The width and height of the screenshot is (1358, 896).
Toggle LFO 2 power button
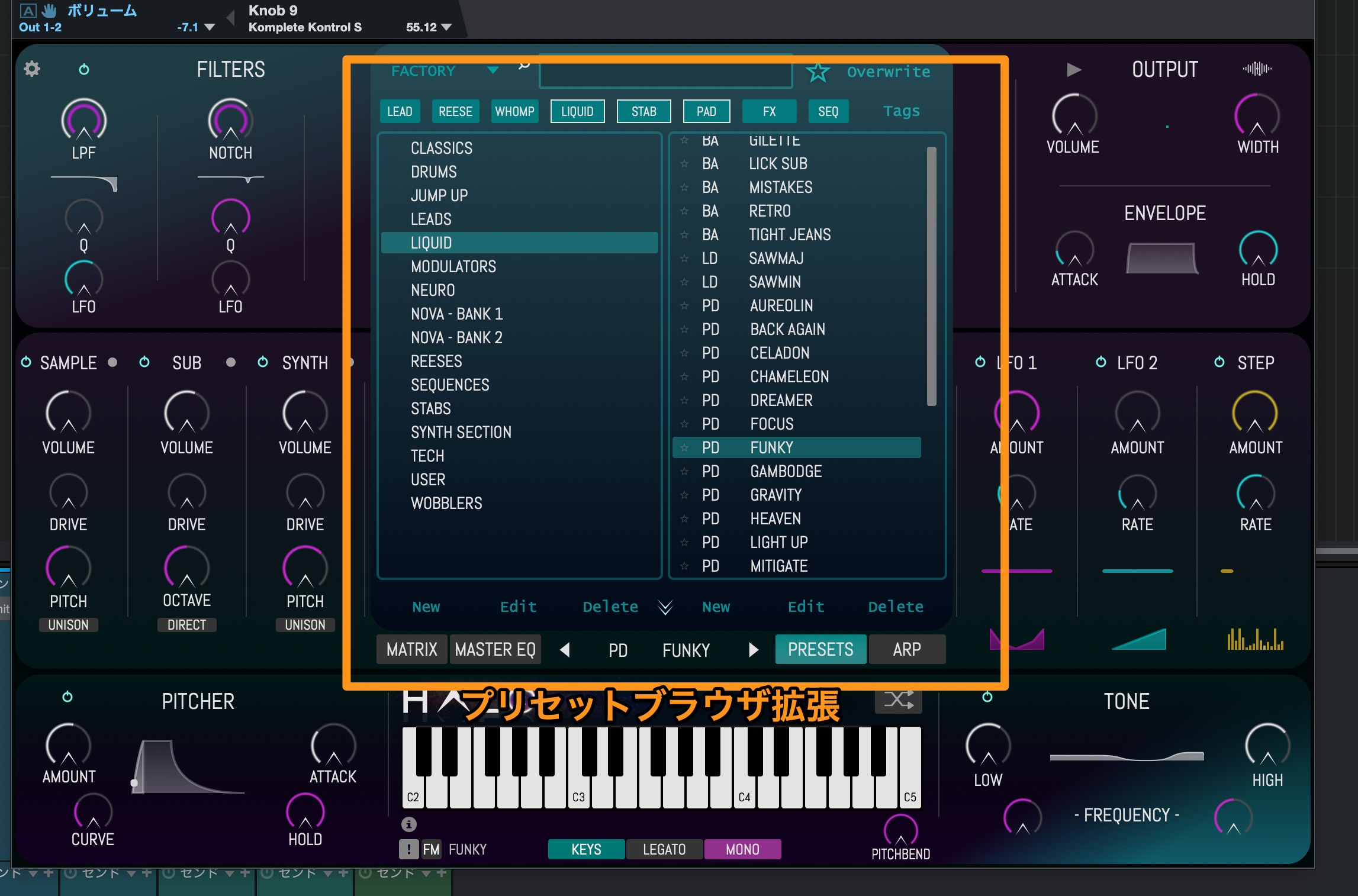[1100, 362]
